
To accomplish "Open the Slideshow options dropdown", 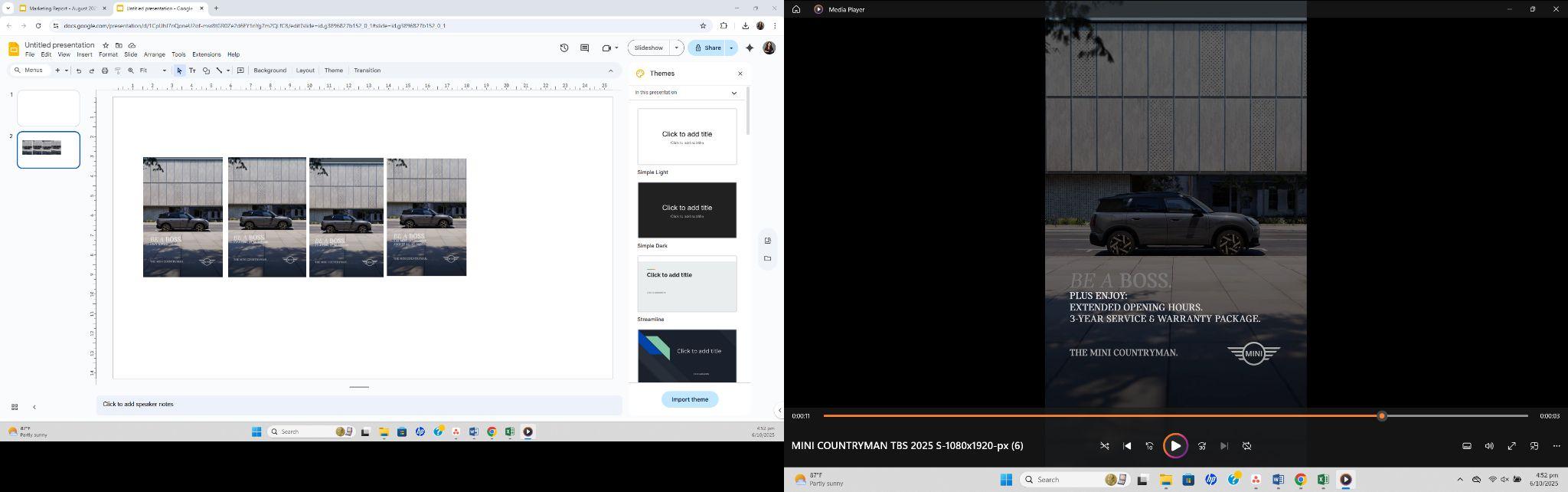I will click(677, 48).
